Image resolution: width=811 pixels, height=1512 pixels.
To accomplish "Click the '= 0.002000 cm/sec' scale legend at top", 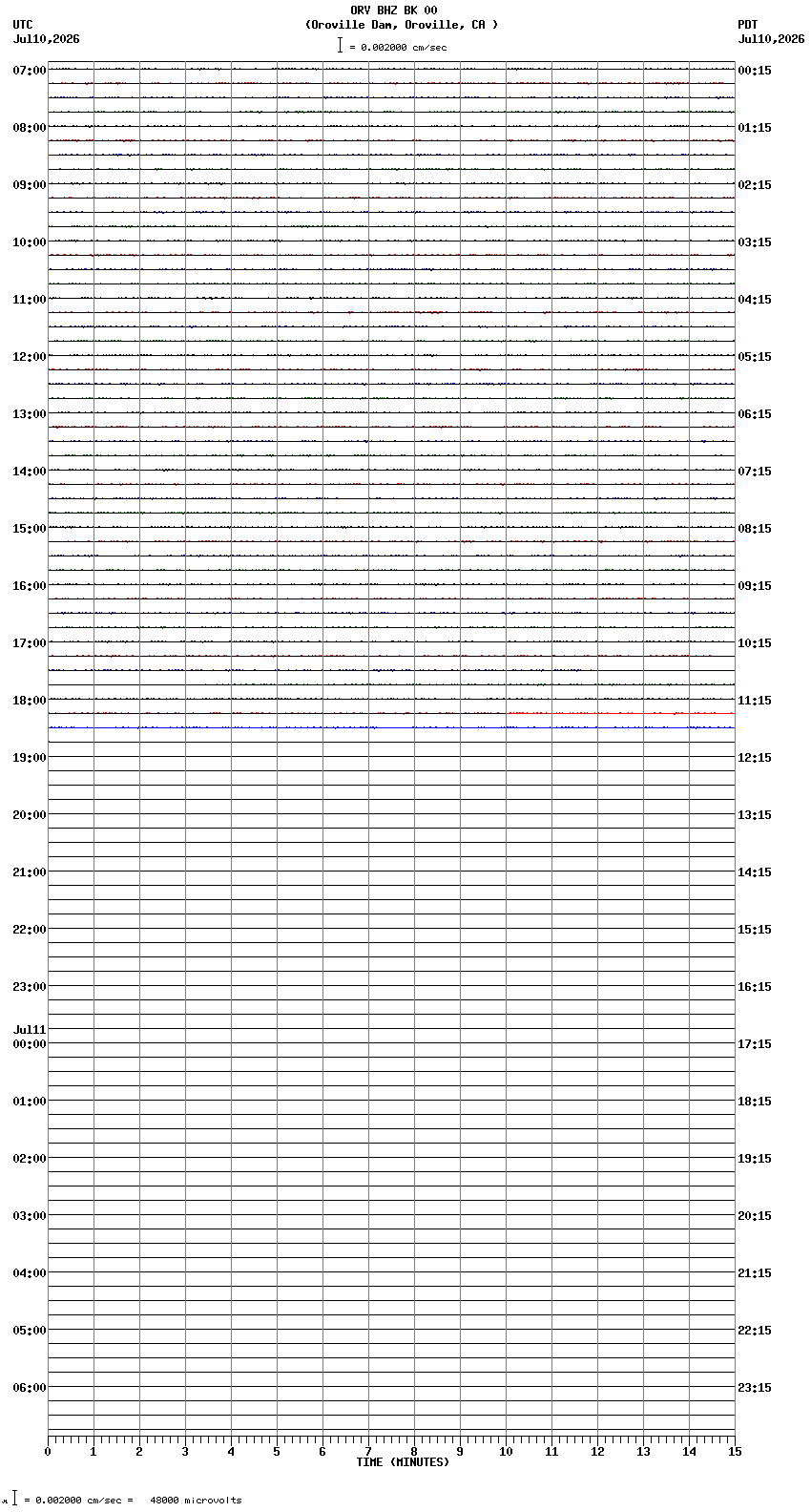I will coord(398,47).
